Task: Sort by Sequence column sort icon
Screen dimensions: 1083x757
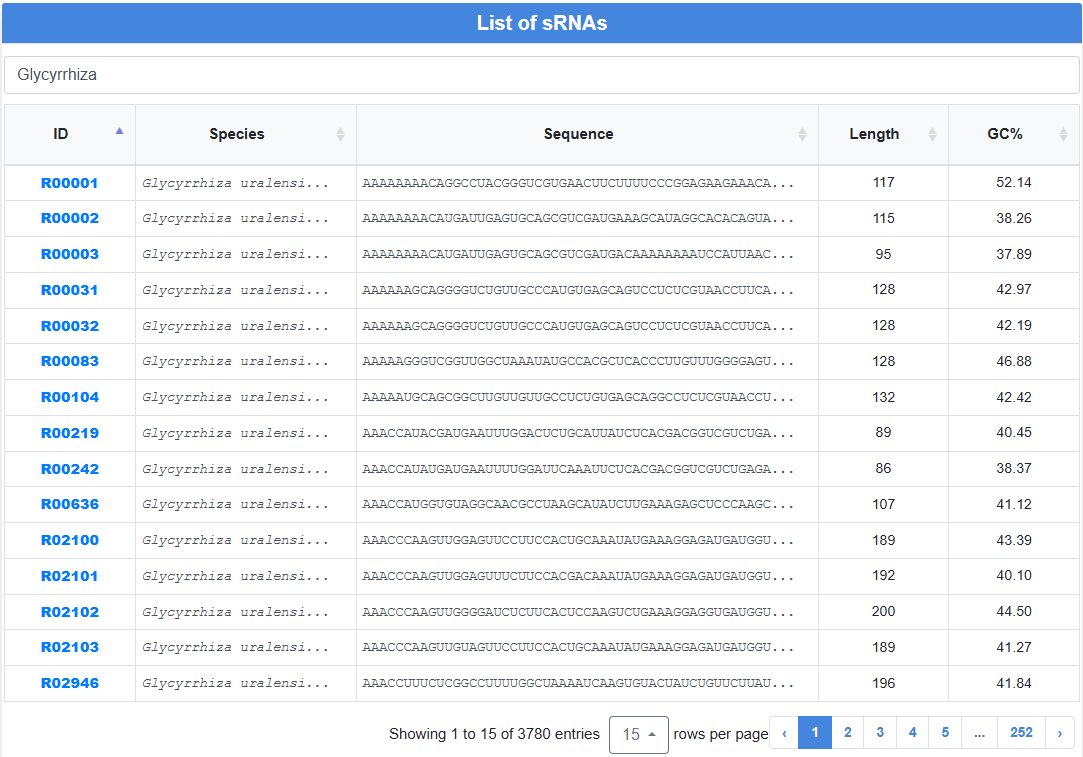Action: coord(802,135)
